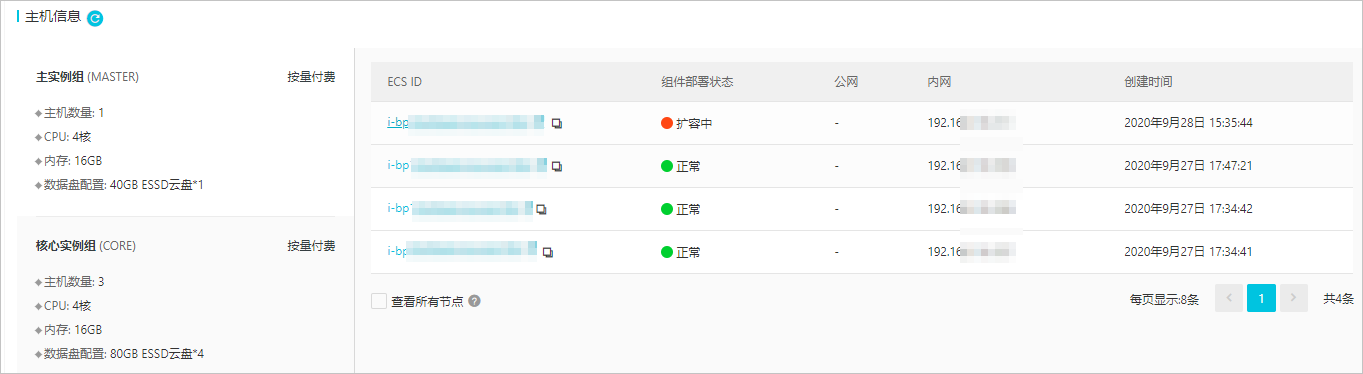Copy ECS ID of the 扩容中 instance

557,124
